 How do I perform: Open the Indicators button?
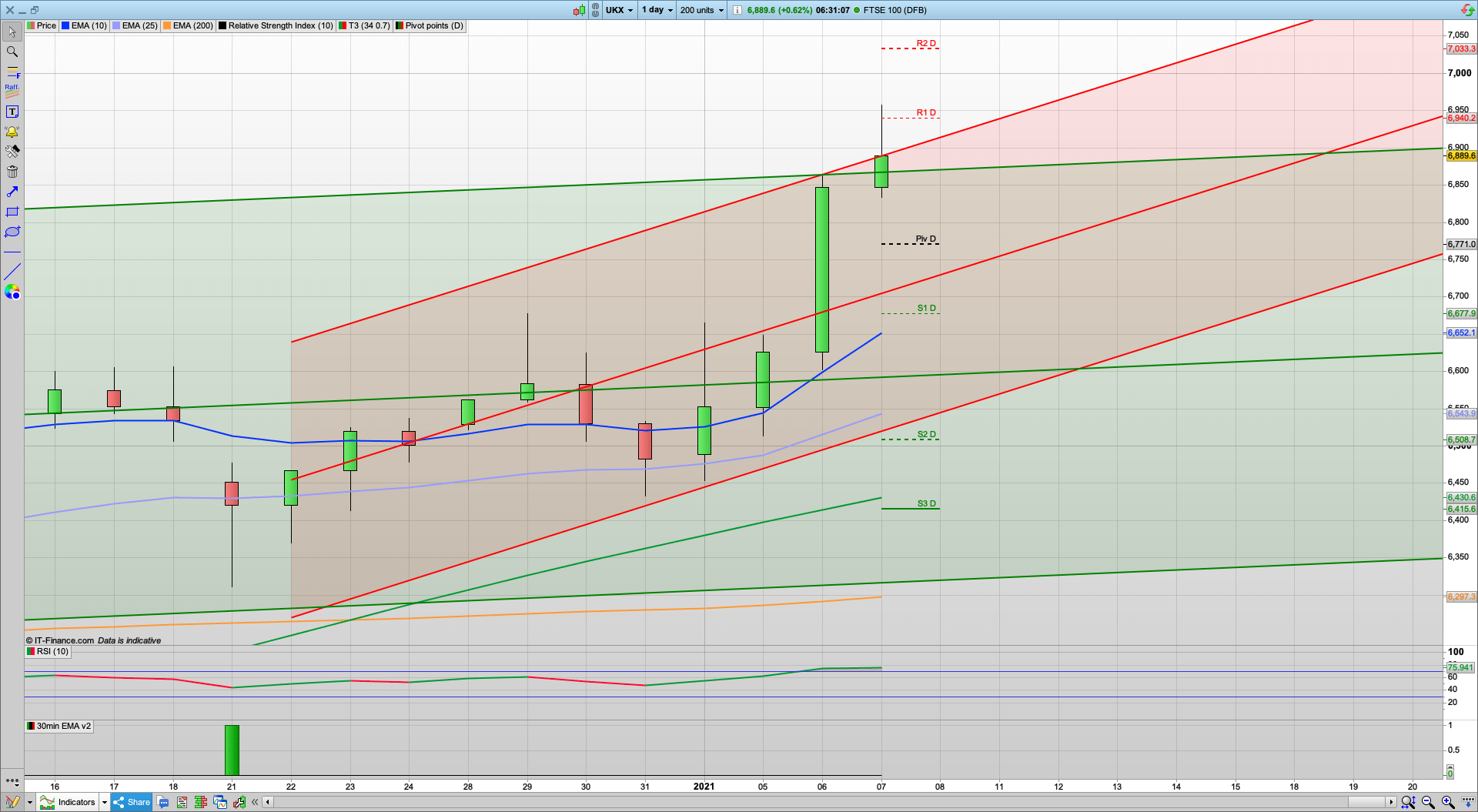click(x=75, y=802)
